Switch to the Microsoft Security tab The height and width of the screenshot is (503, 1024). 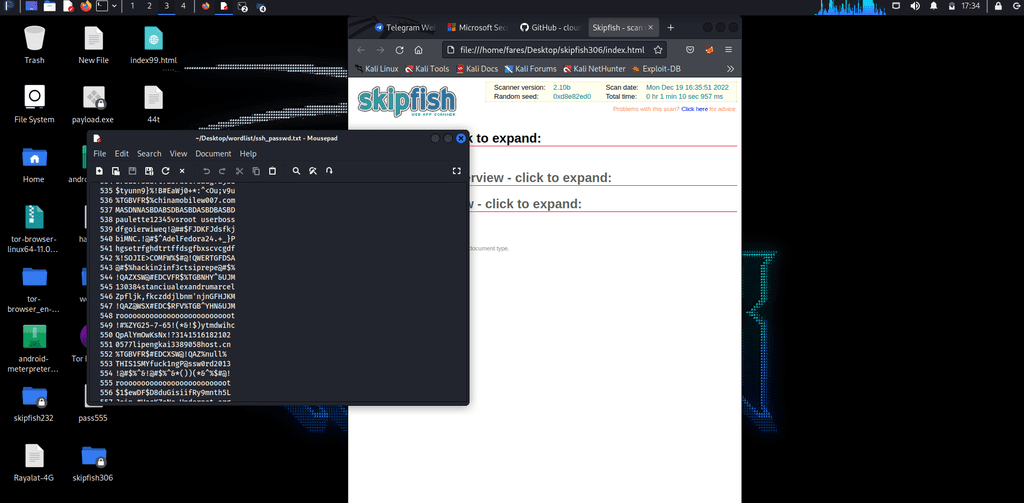(478, 27)
